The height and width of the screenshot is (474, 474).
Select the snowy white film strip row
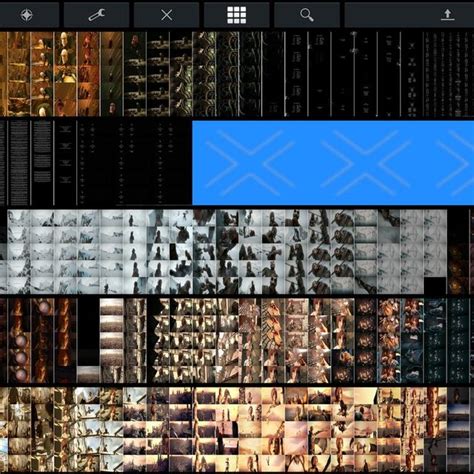pos(227,252)
